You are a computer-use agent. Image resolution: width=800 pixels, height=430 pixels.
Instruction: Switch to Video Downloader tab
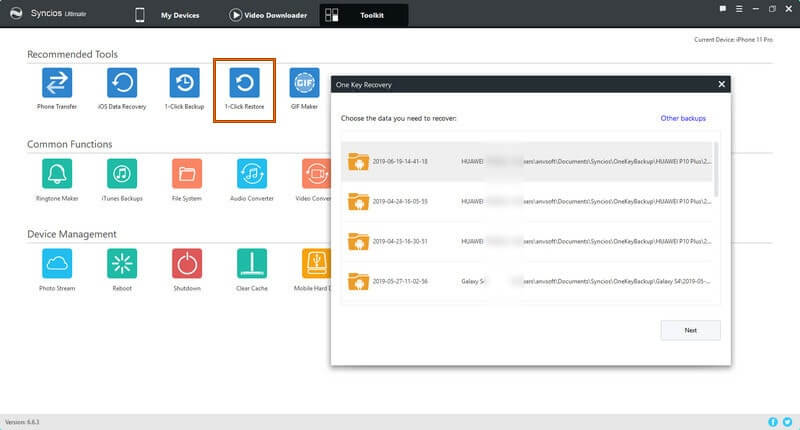coord(268,15)
